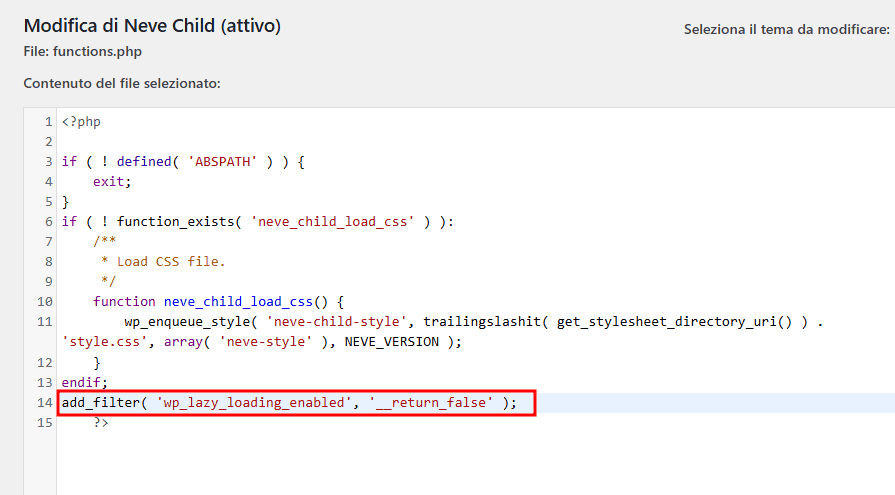
Task: Click the 'File: functions.php' label
Action: click(83, 51)
